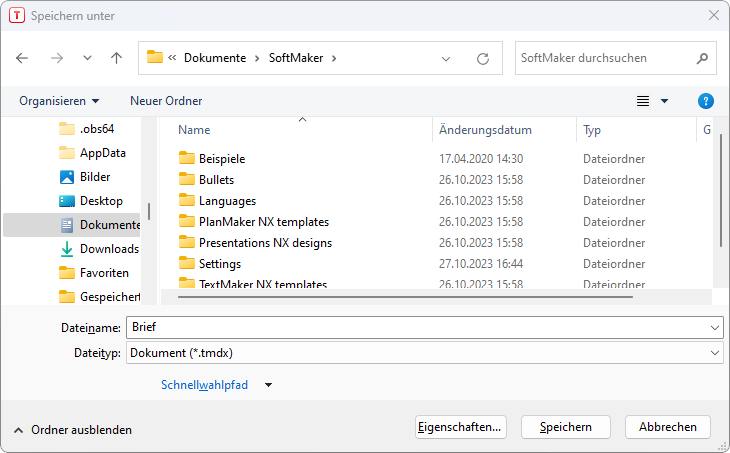The image size is (730, 453).
Task: Open Eigenschaften dialog
Action: [x=460, y=427]
